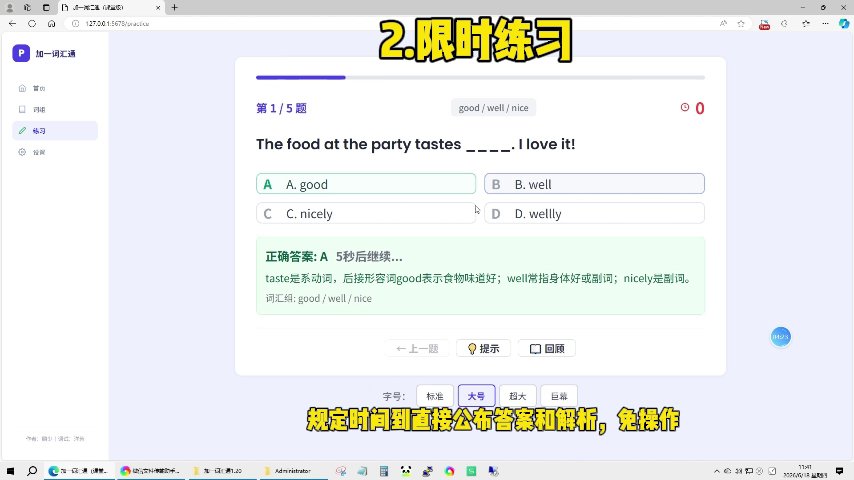Click the 词汇组: good / well / nice line
This screenshot has height=480, width=854.
(319, 299)
